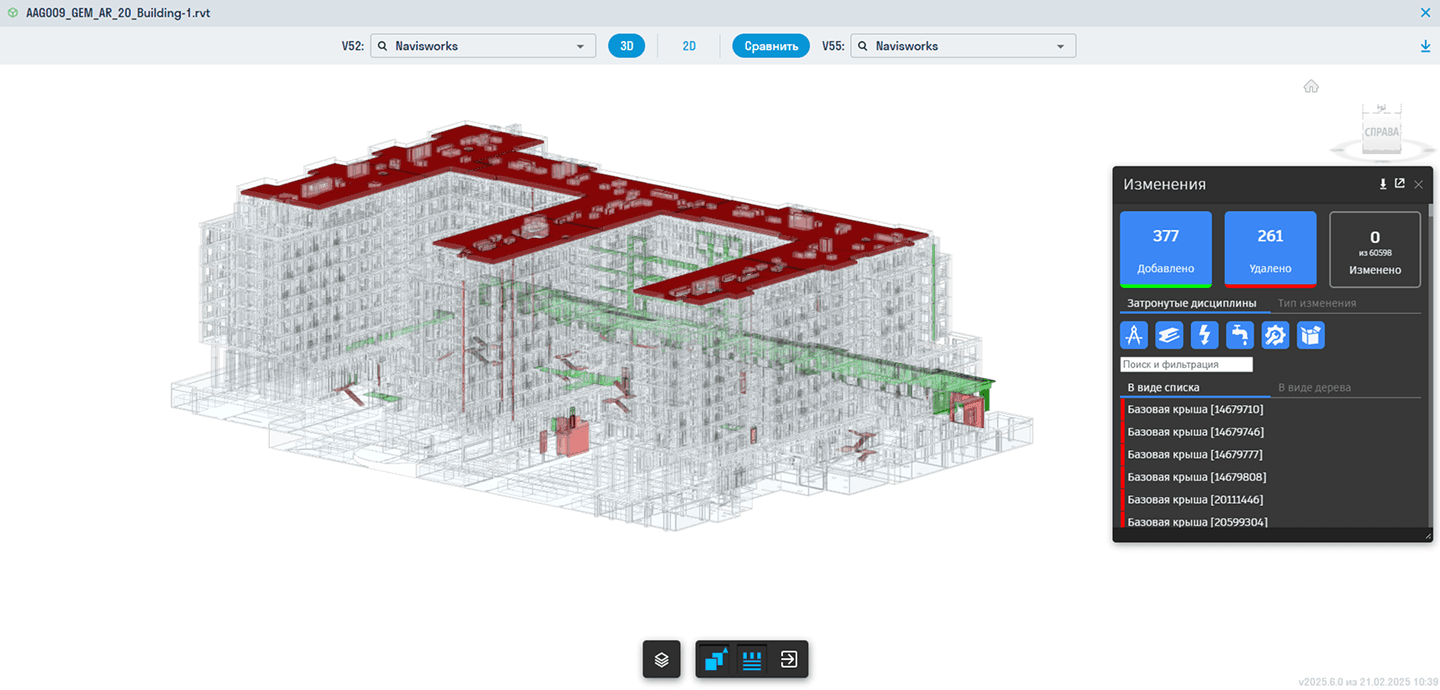The height and width of the screenshot is (690, 1440).
Task: Open the layers panel from bottom toolbar
Action: tap(661, 660)
